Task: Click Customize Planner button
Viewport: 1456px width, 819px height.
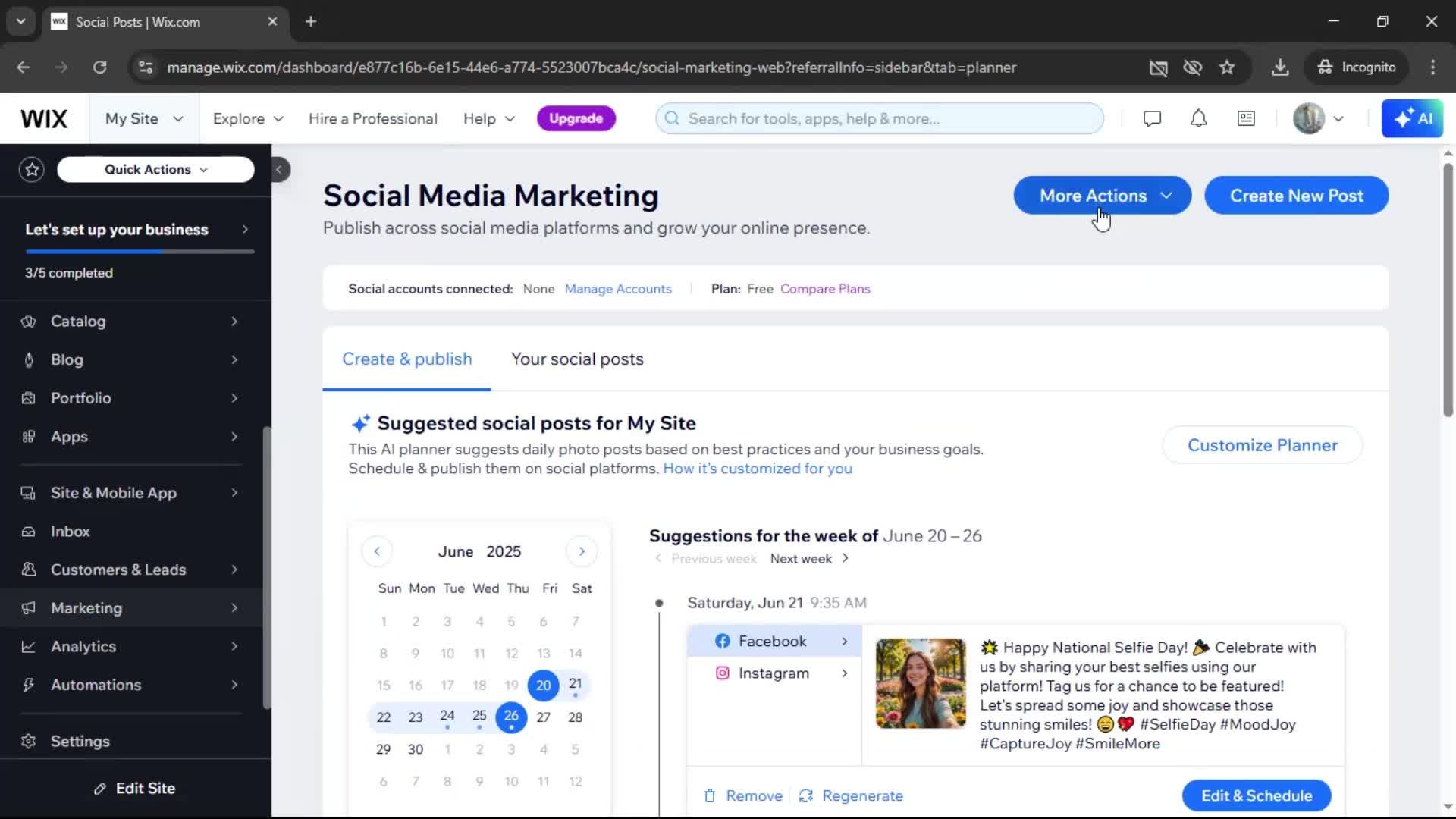Action: pyautogui.click(x=1263, y=445)
